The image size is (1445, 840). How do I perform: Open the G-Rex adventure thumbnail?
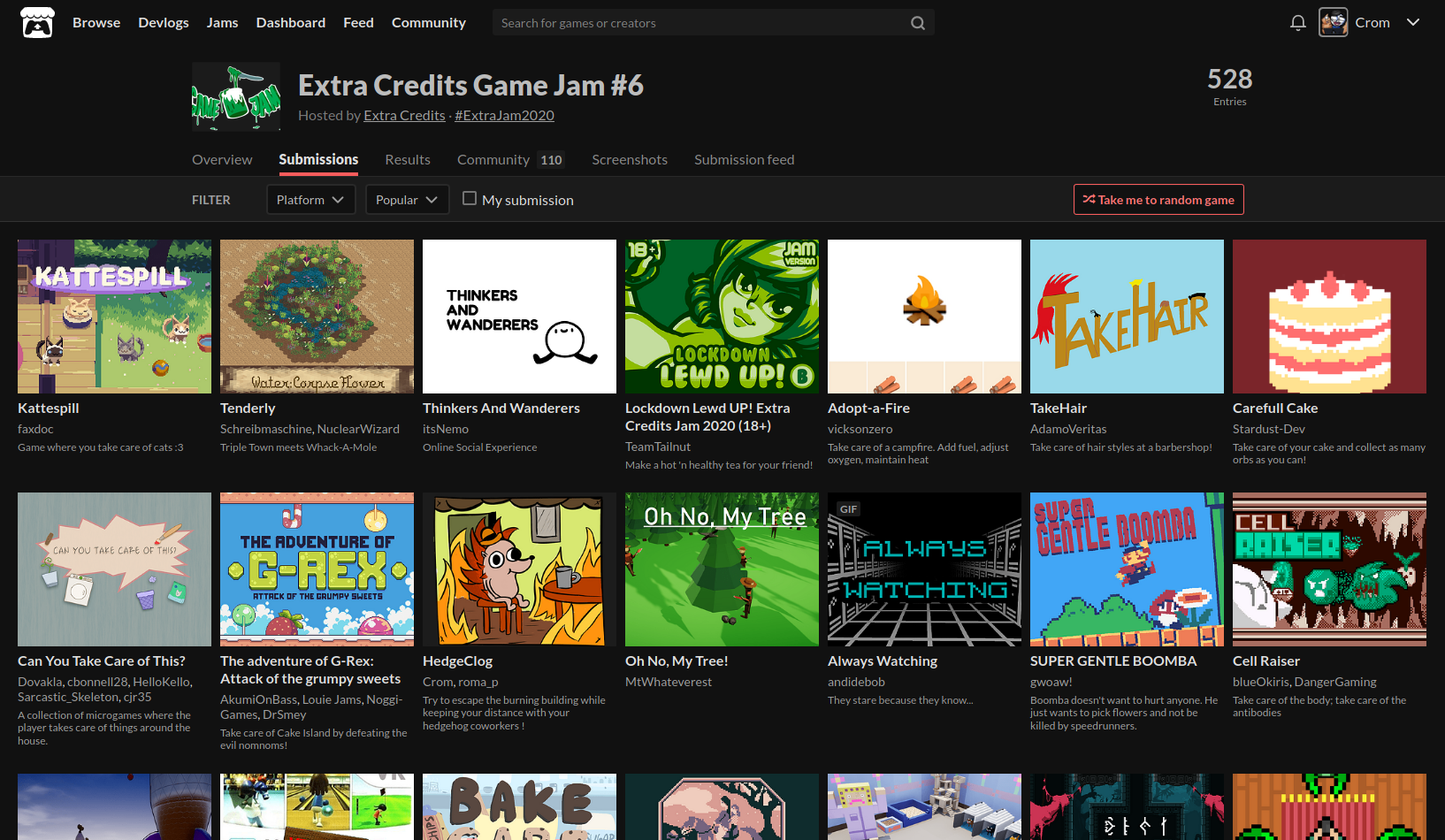(x=317, y=569)
